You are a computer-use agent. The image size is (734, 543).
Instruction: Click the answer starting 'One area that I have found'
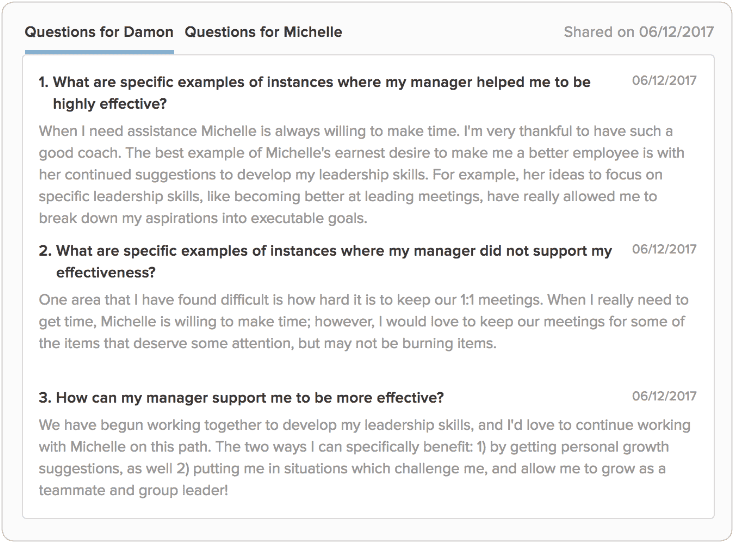point(364,322)
